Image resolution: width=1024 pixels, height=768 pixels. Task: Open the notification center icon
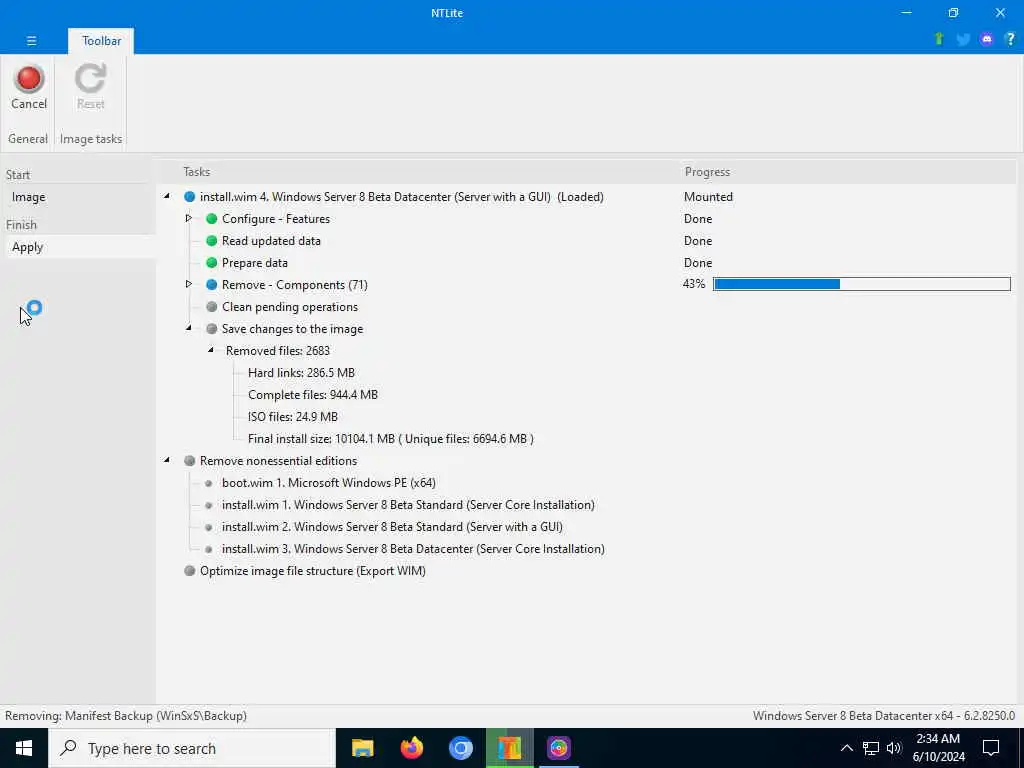[x=991, y=748]
